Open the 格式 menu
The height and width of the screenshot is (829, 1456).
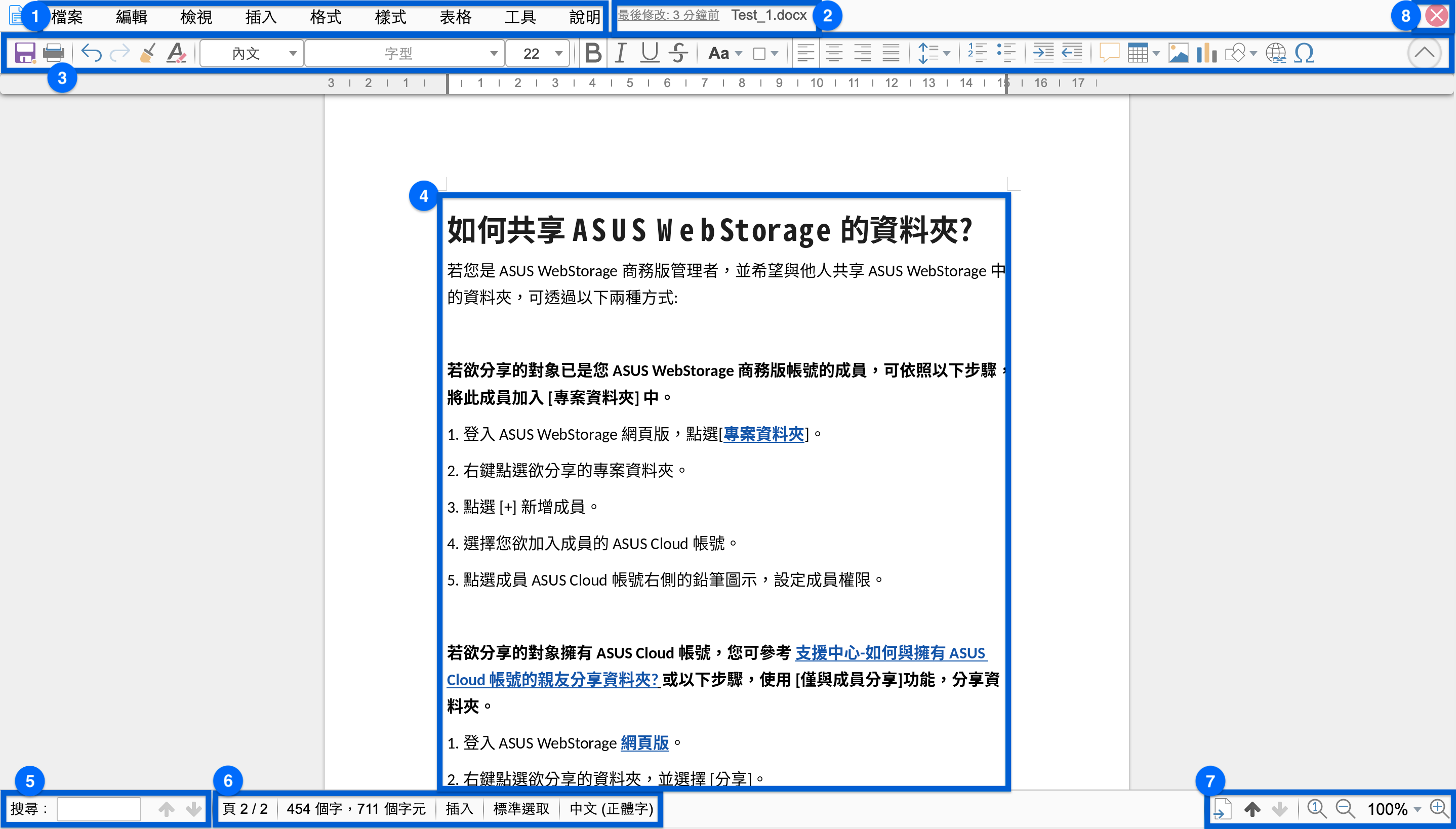[326, 17]
